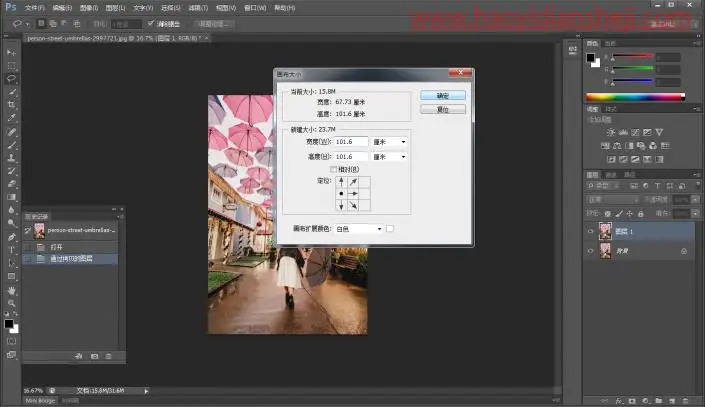705x407 pixels.
Task: Select top-center anchor arrow
Action: pos(341,182)
